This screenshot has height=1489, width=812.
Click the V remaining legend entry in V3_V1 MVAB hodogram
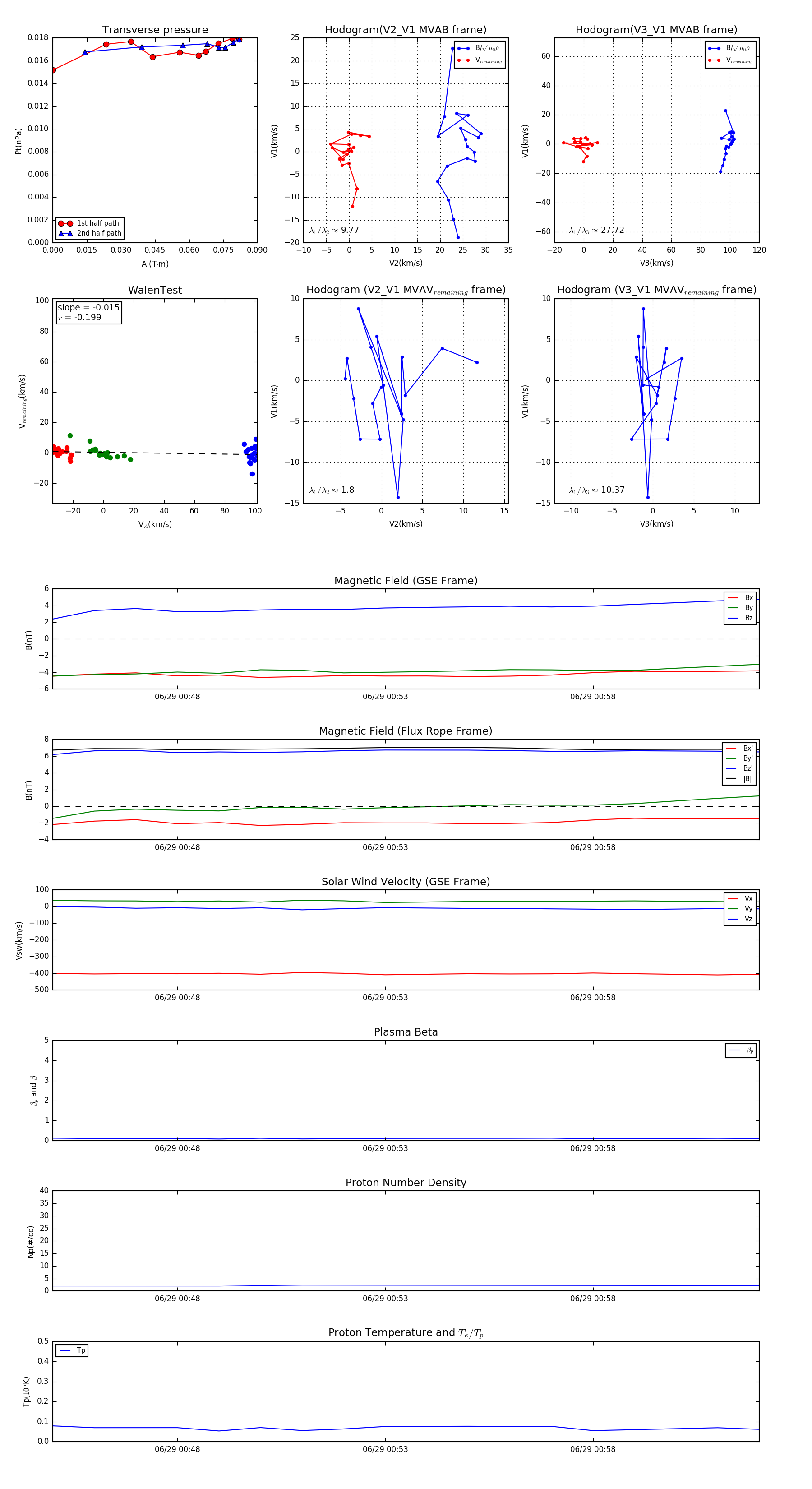pyautogui.click(x=730, y=60)
